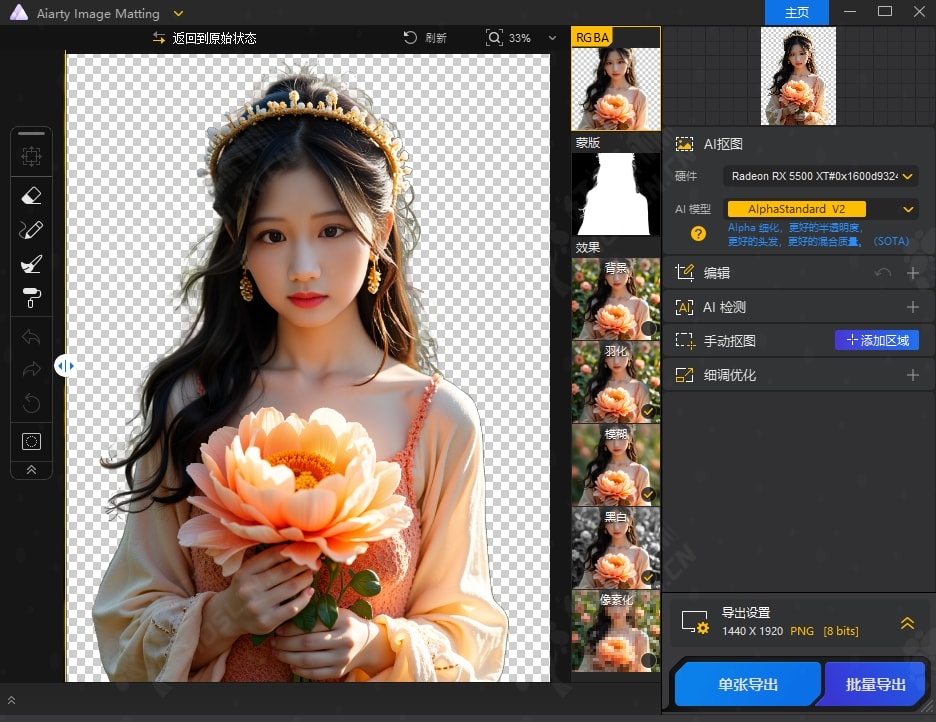Click the 刷新 refresh button
This screenshot has height=722, width=936.
click(425, 38)
